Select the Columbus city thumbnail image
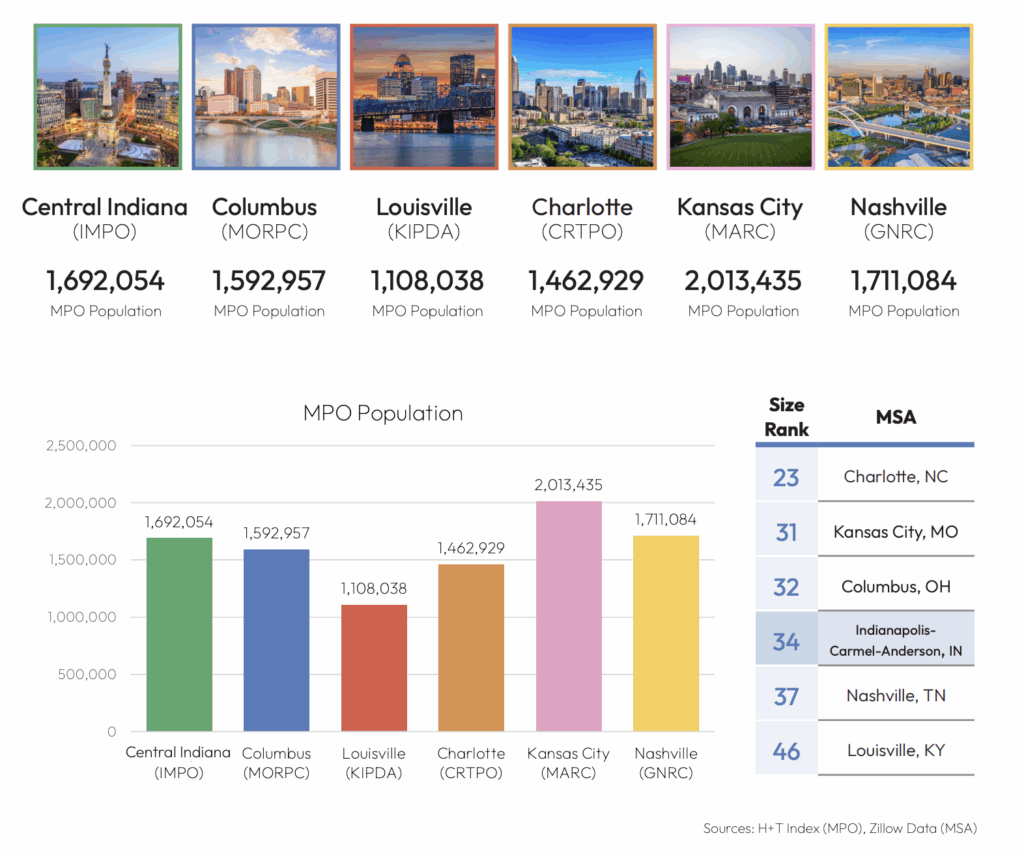Screen dimensions: 1024x859 [266, 97]
